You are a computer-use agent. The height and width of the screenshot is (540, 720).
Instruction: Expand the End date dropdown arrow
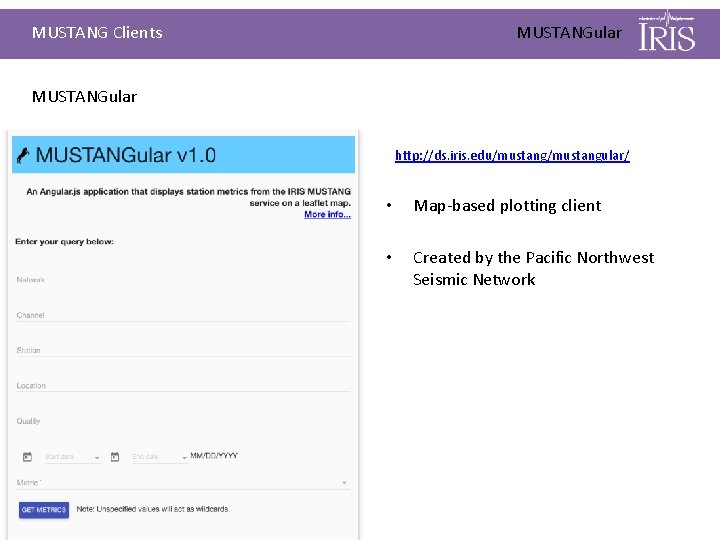(x=184, y=458)
